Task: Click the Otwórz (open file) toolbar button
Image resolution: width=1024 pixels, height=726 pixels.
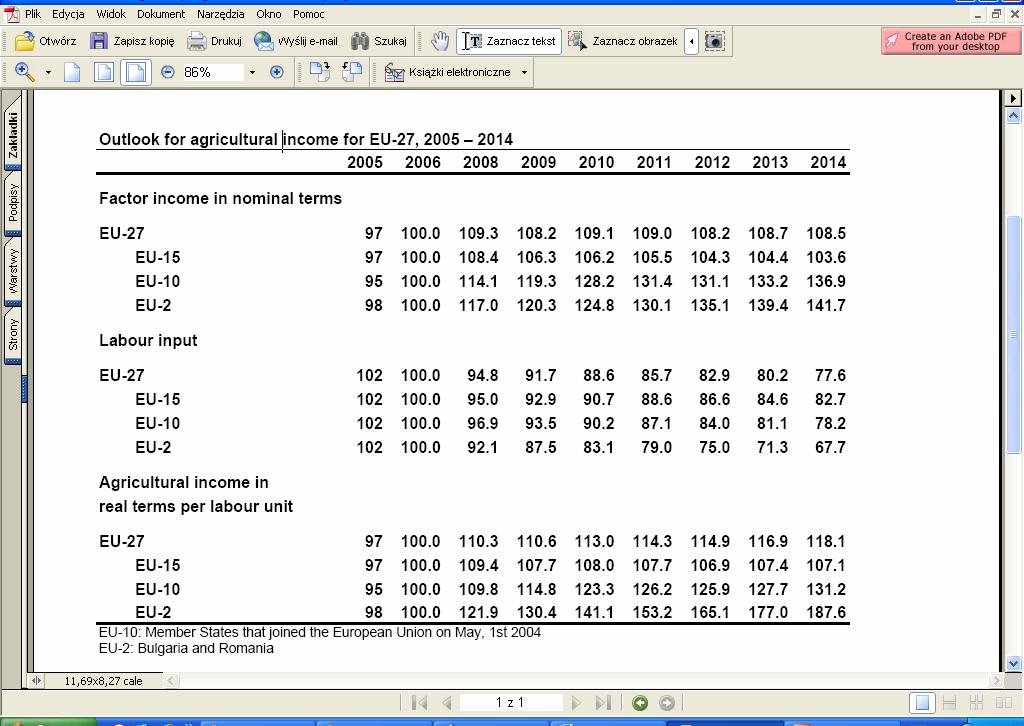Action: pyautogui.click(x=46, y=41)
